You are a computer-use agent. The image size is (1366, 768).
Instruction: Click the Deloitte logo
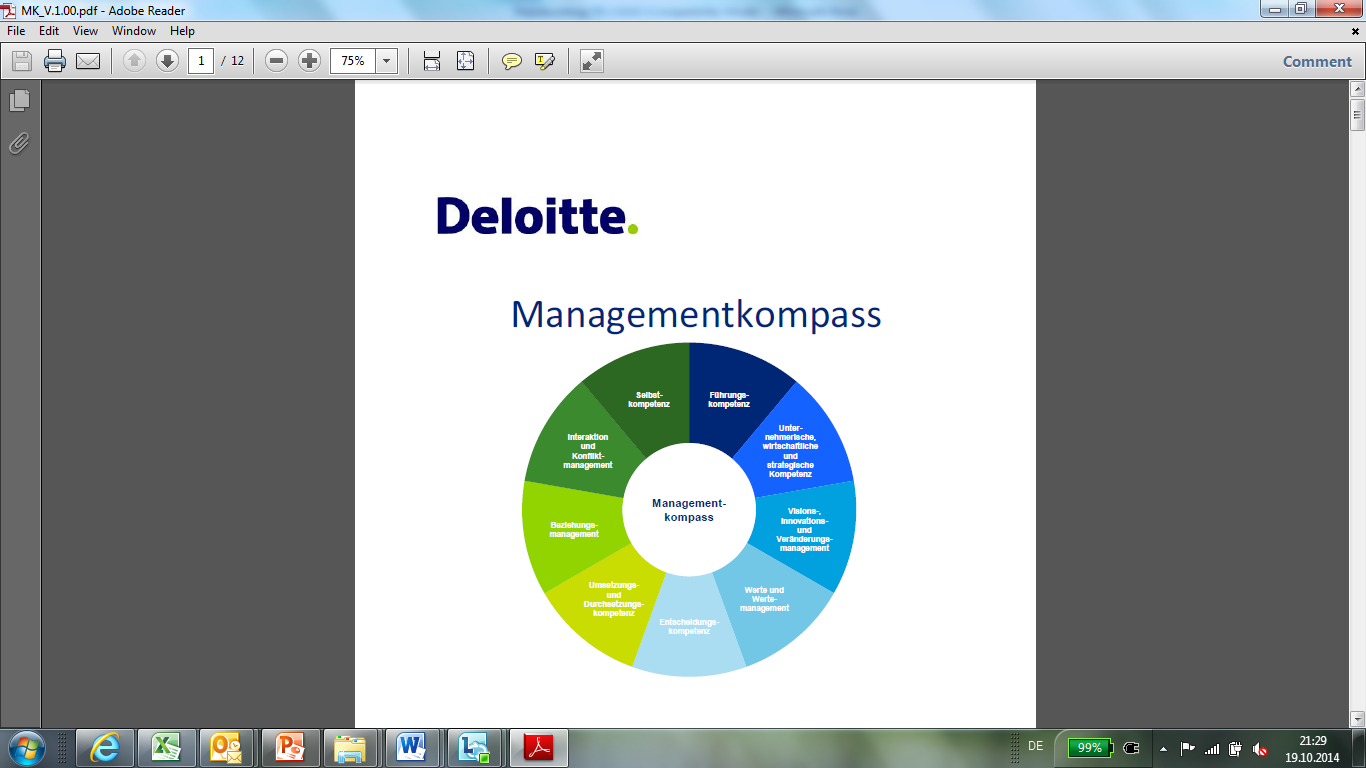537,215
